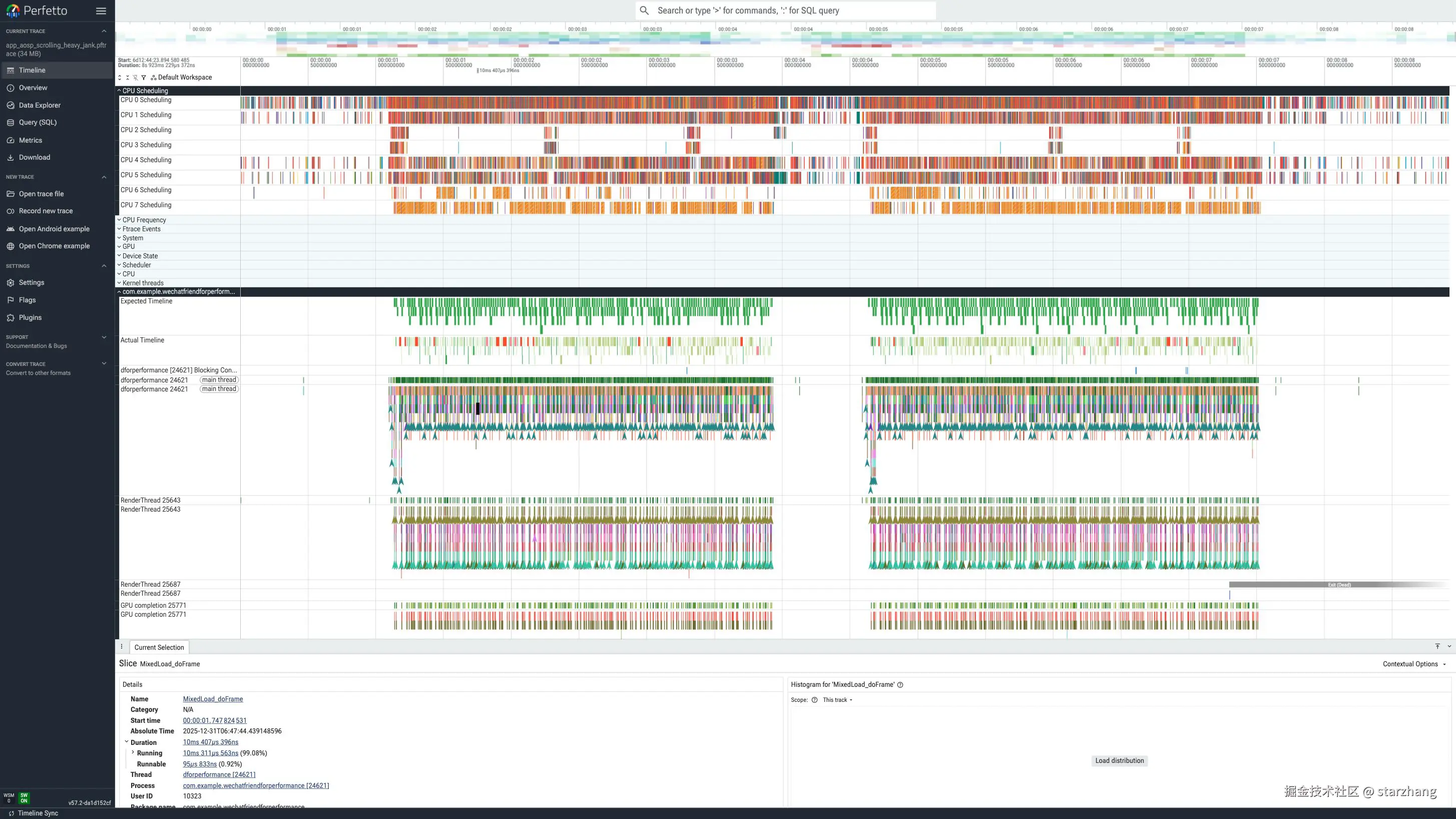Select the Actual Timeline track label
Viewport: 1456px width, 819px height.
click(x=143, y=340)
